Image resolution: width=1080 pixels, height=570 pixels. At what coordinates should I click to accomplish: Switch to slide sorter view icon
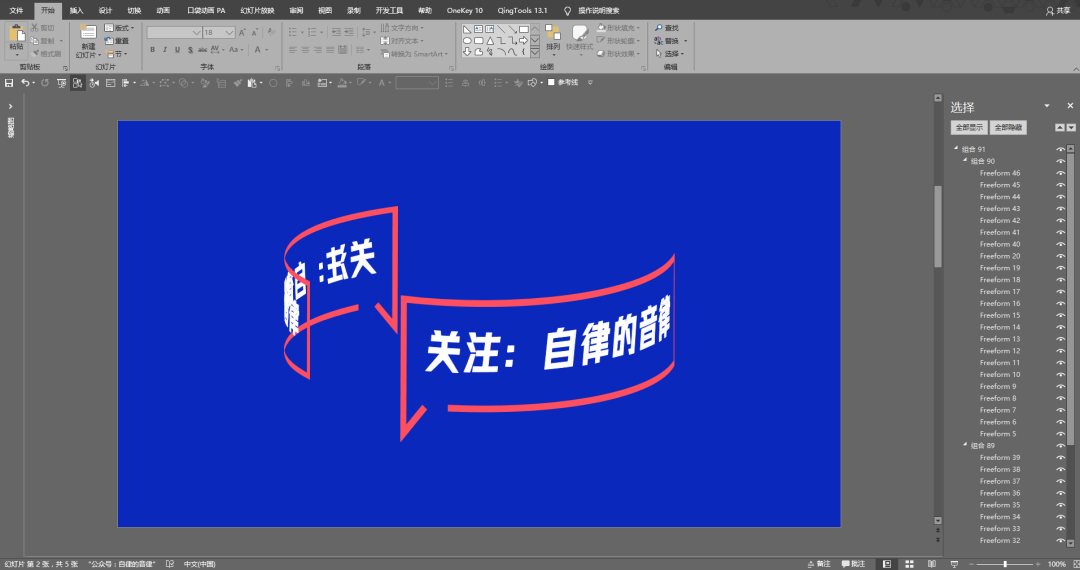pyautogui.click(x=908, y=564)
